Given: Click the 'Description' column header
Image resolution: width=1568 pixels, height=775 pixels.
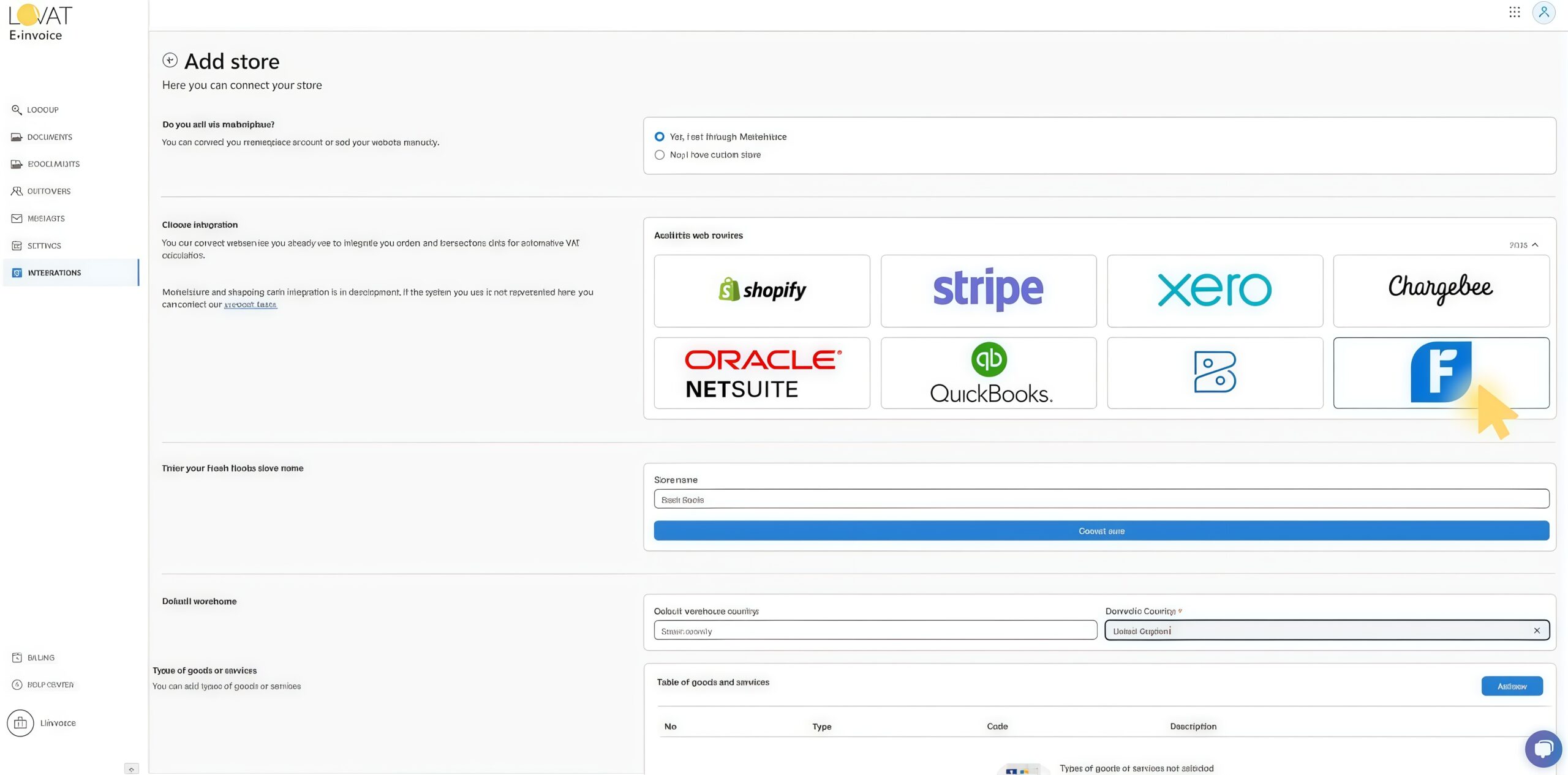Looking at the screenshot, I should click(1193, 727).
